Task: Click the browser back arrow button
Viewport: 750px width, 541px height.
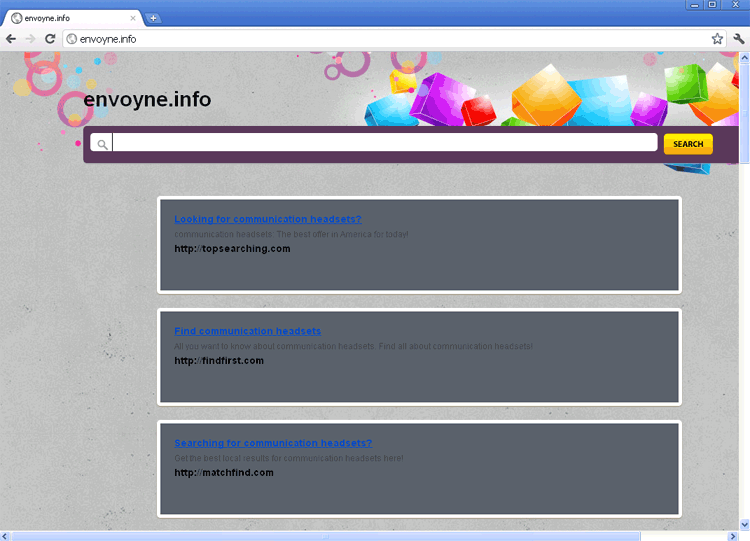Action: coord(11,39)
